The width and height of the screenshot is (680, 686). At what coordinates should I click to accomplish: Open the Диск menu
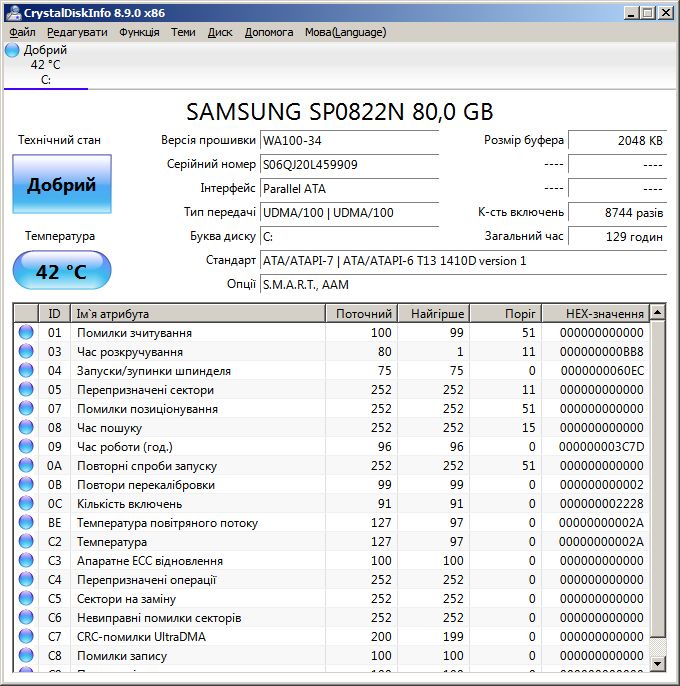point(220,32)
